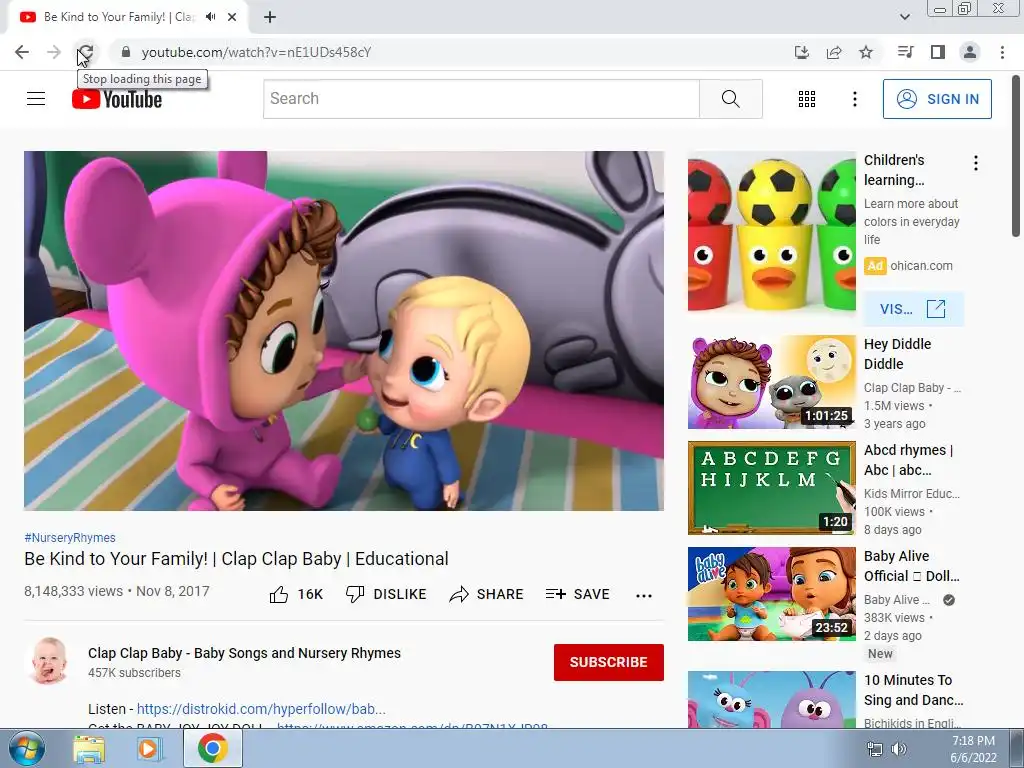This screenshot has height=768, width=1024.
Task: Open #NurseryRhymes hashtag link
Action: click(70, 537)
